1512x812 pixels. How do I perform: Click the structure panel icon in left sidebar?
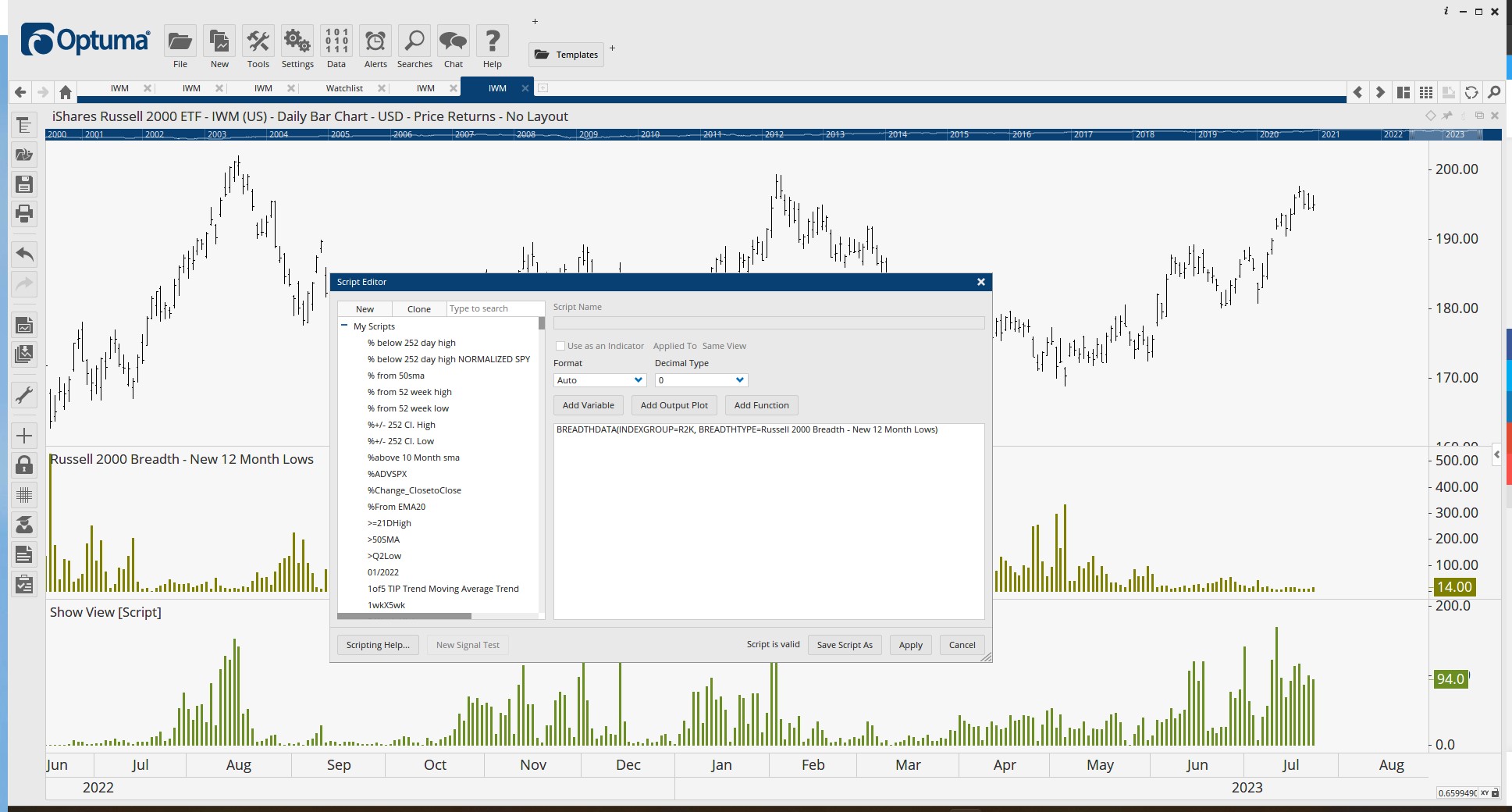(x=24, y=125)
